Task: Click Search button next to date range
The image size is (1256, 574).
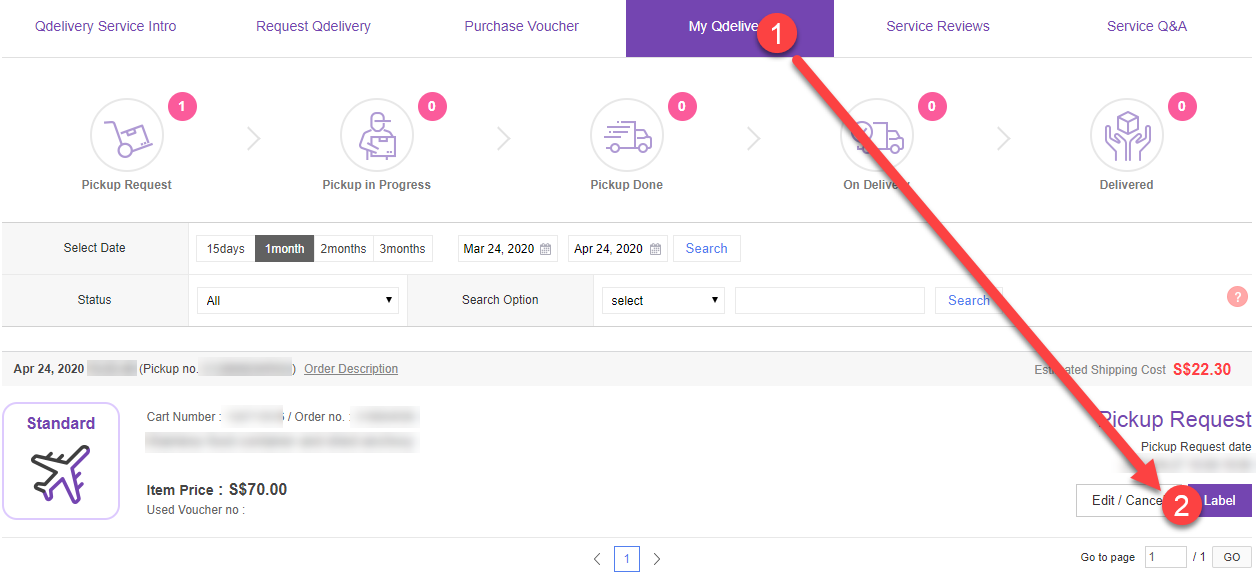Action: (x=707, y=249)
